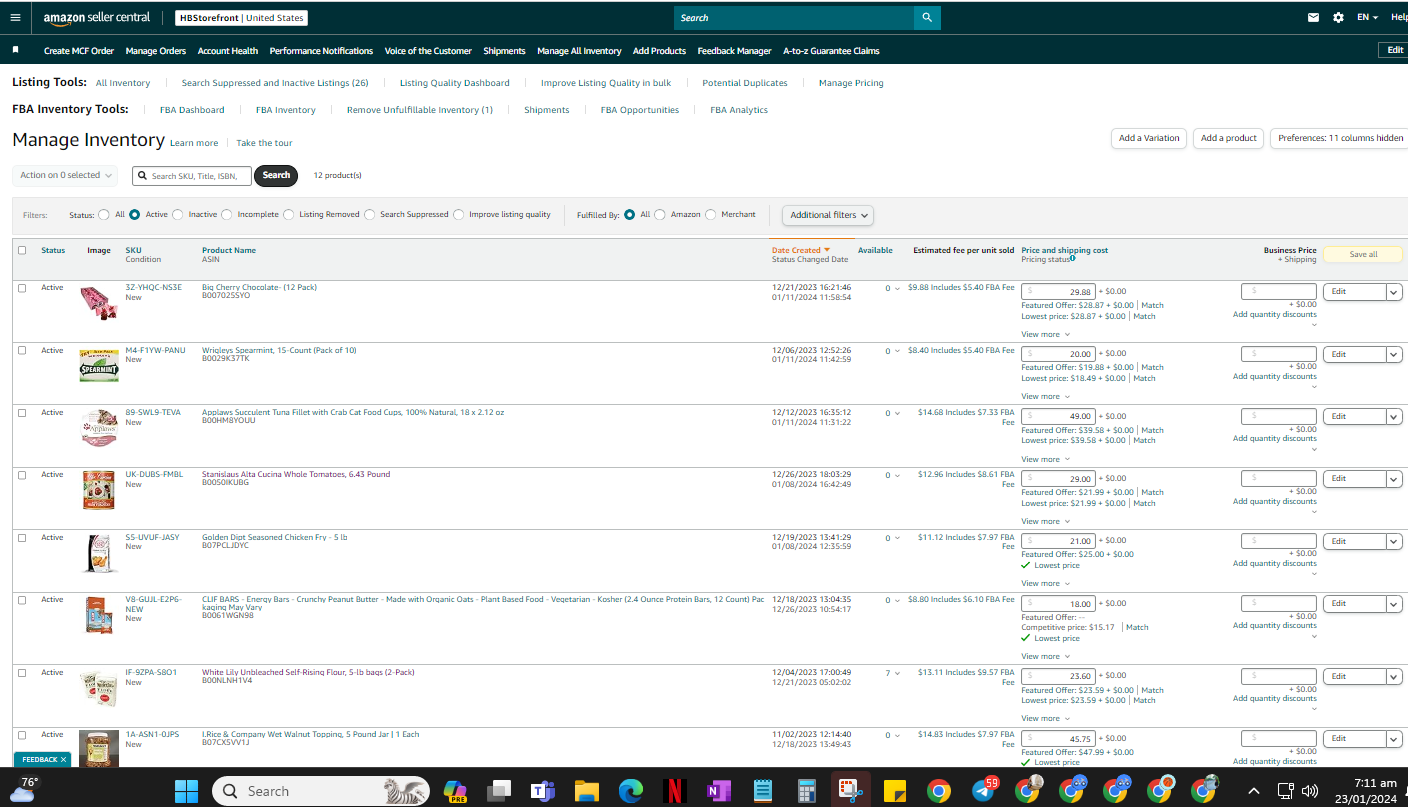
Task: Open the Wrigleys Spearmint product thumbnail
Action: click(x=99, y=365)
